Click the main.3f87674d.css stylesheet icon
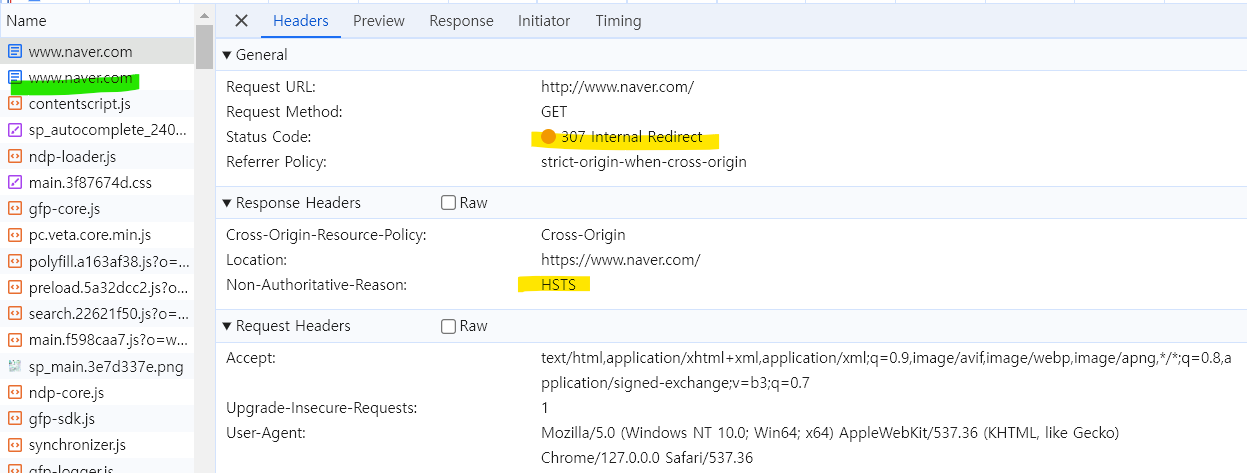The height and width of the screenshot is (473, 1247). pos(15,183)
